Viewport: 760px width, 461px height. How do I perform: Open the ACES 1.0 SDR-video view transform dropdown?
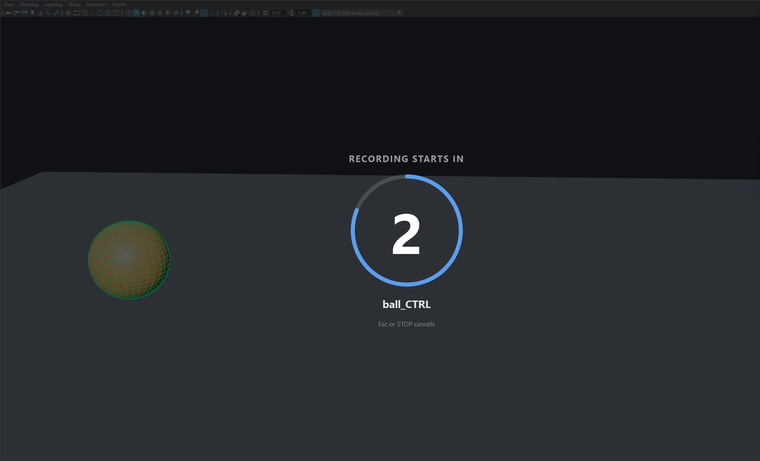coord(361,13)
